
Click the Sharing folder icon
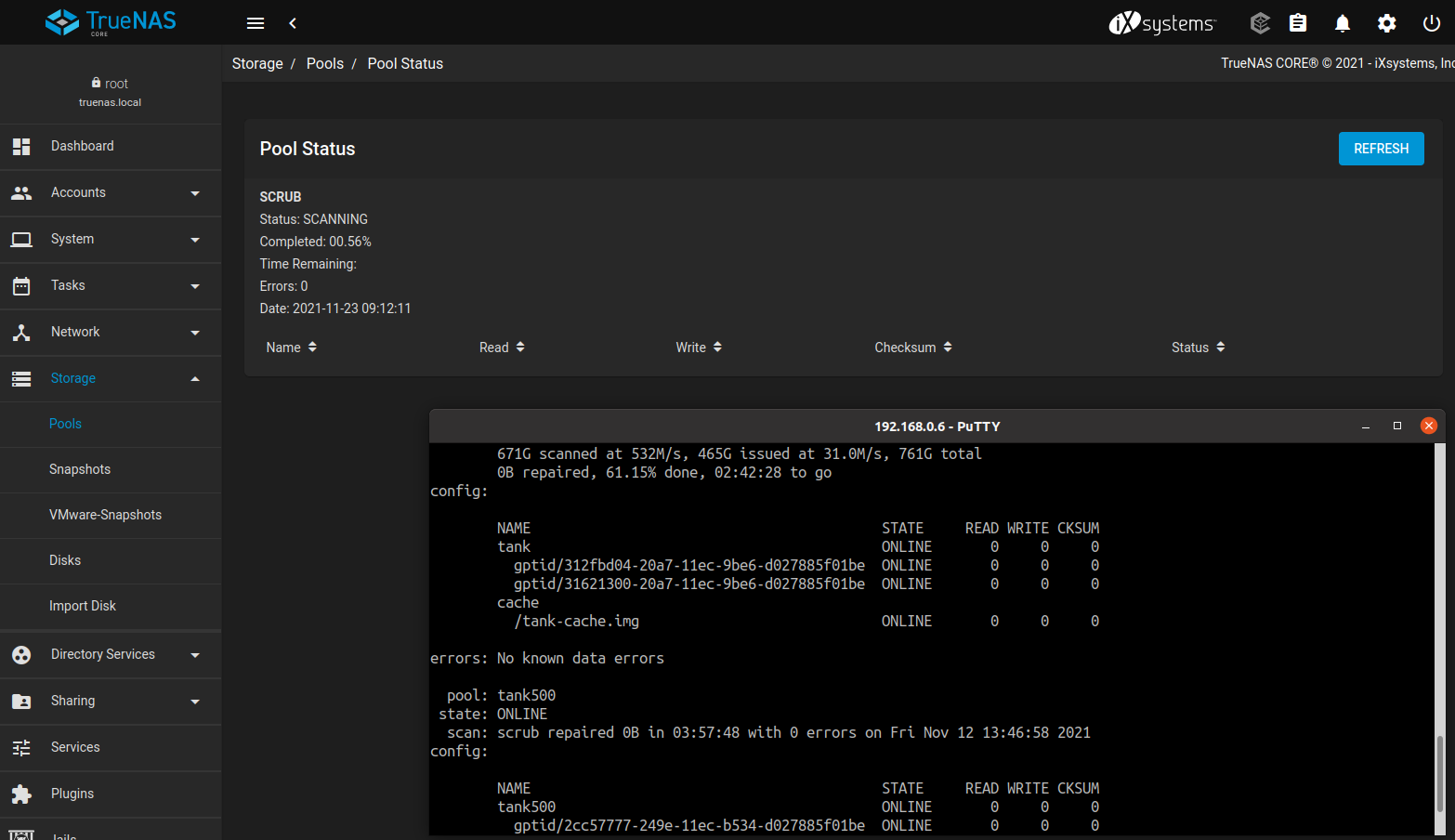21,702
